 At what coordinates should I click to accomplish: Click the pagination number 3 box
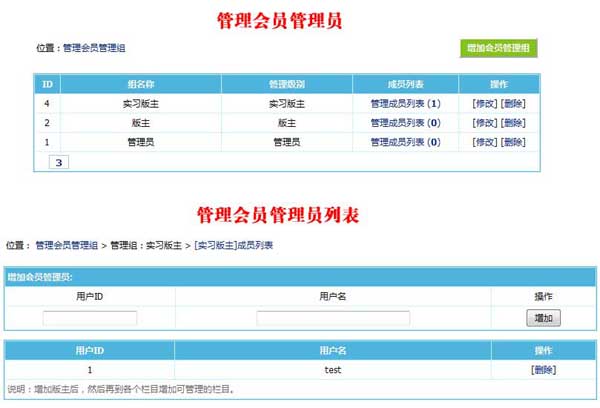58,162
